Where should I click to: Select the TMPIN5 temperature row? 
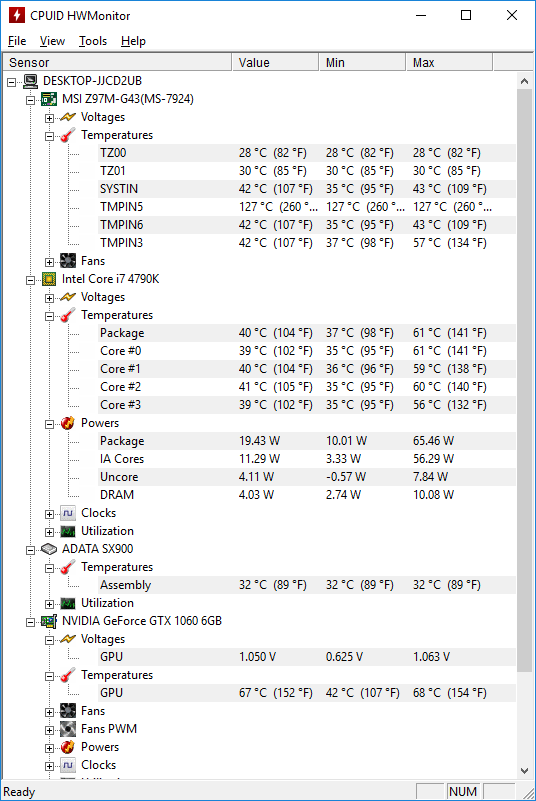(x=307, y=207)
